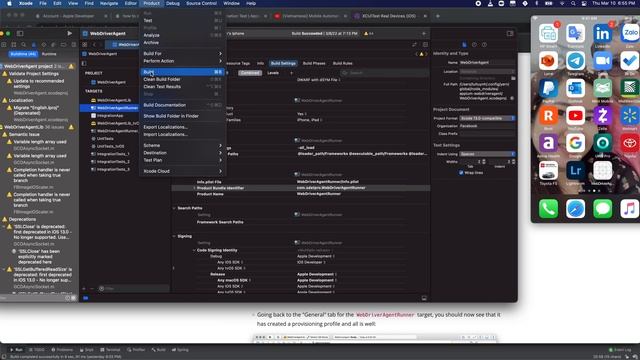Viewport: 640px width, 360px height.
Task: Open Phone app in the iPhone dock
Action: [x=548, y=209]
